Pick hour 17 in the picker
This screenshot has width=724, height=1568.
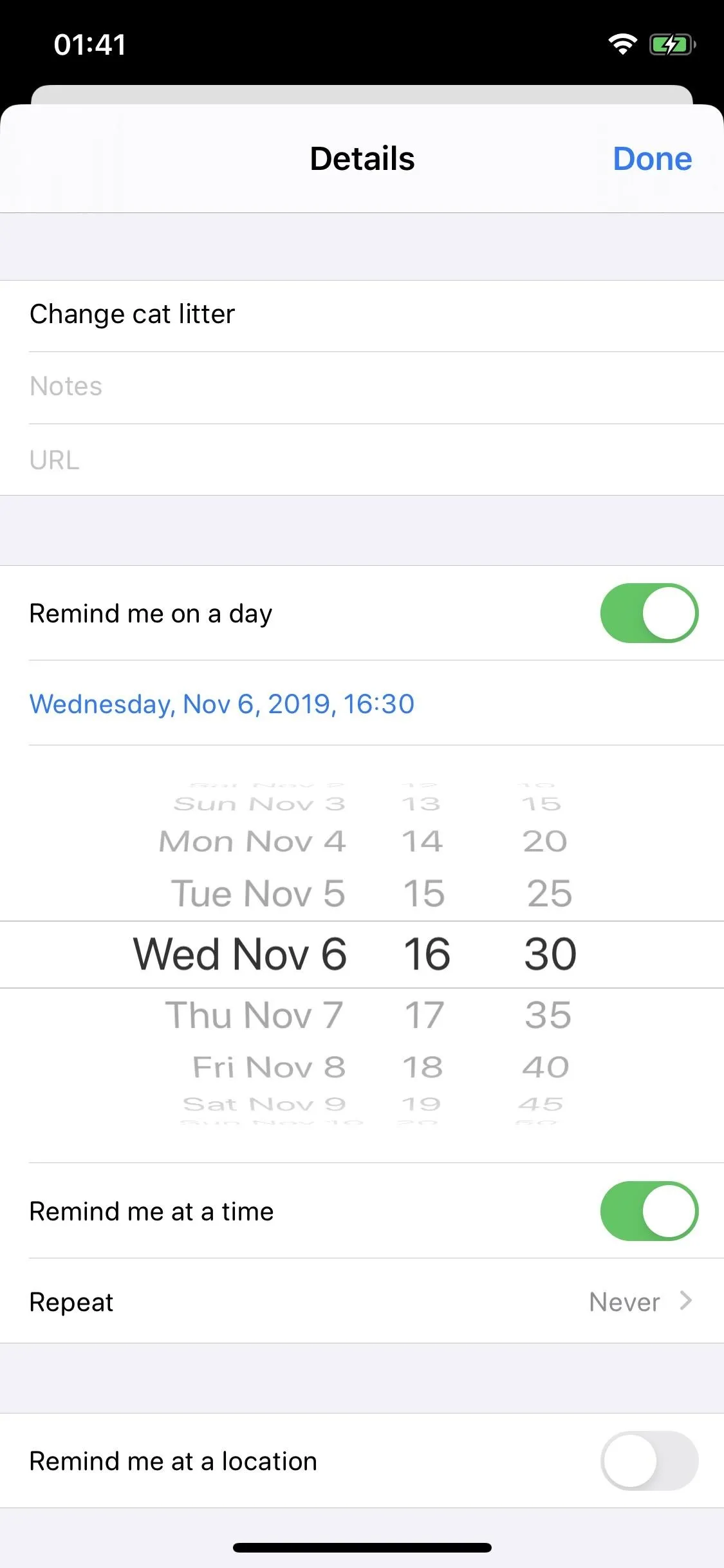[x=424, y=1015]
